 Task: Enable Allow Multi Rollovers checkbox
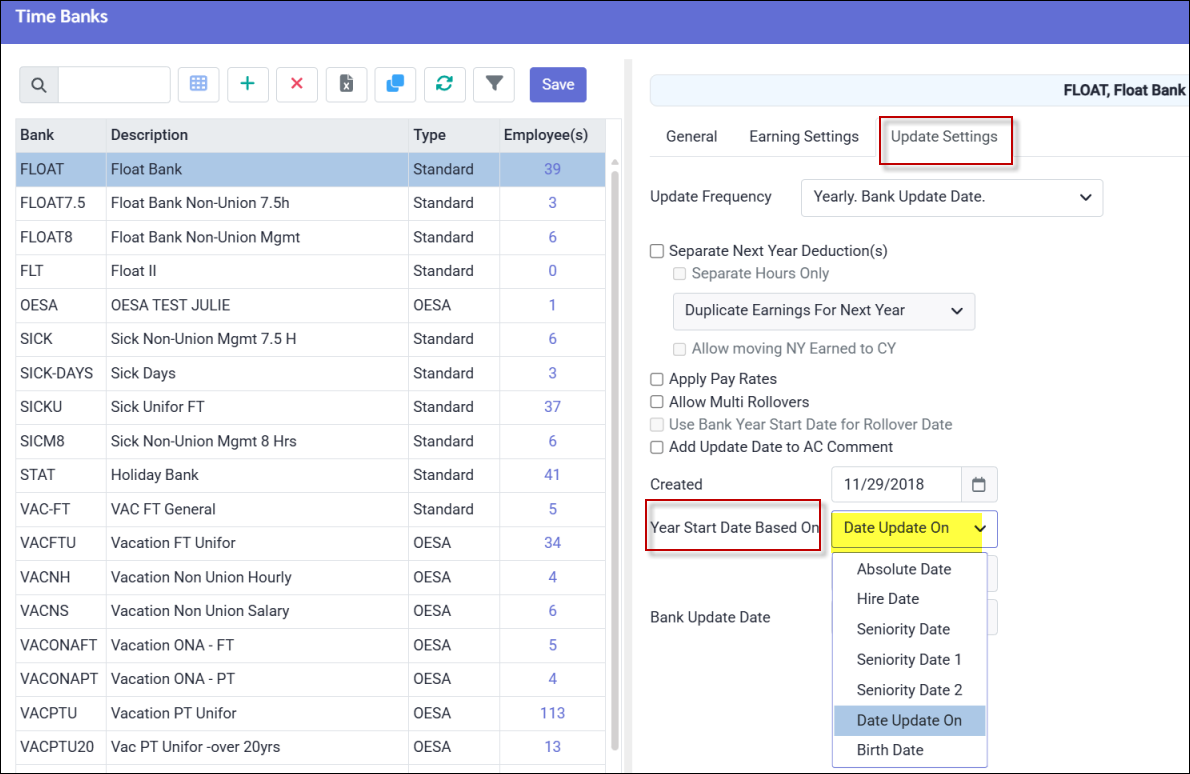(657, 402)
